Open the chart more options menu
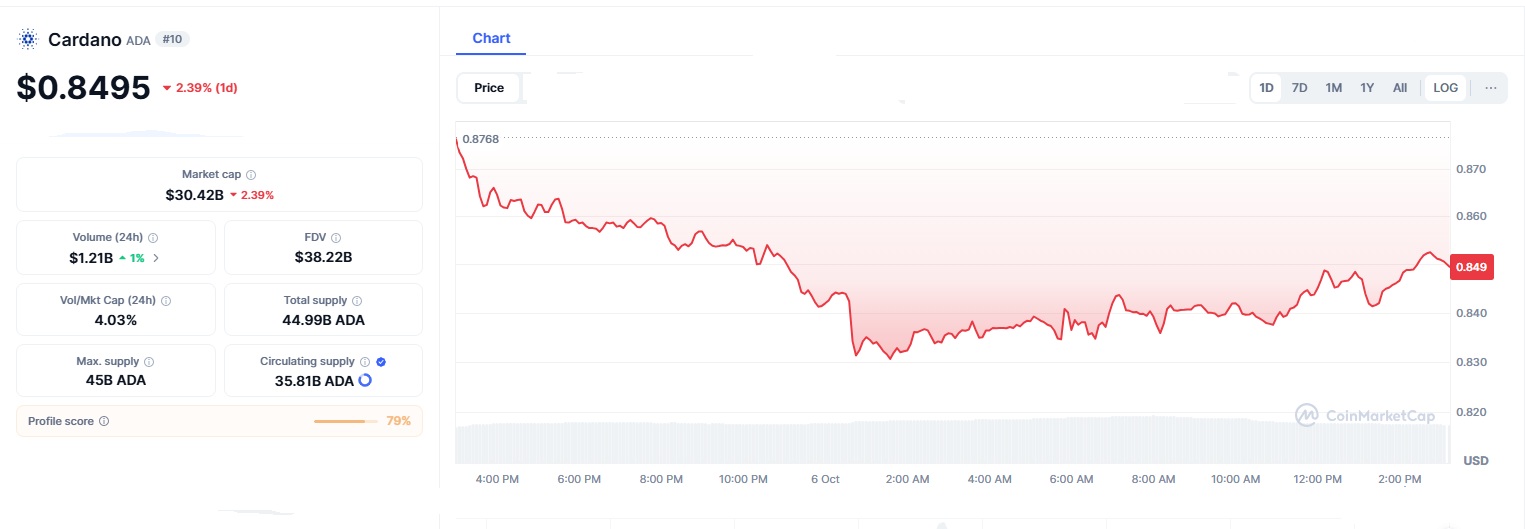The width and height of the screenshot is (1525, 529). tap(1491, 88)
